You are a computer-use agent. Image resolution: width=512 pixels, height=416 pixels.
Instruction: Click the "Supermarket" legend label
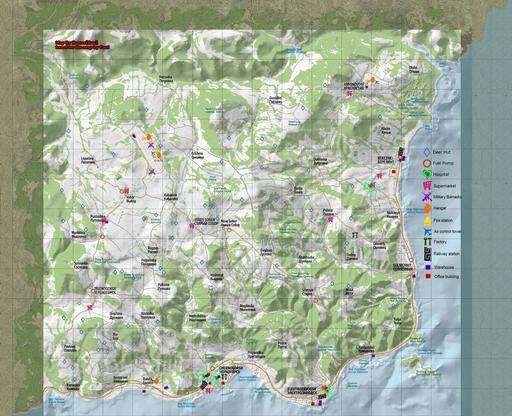point(445,186)
